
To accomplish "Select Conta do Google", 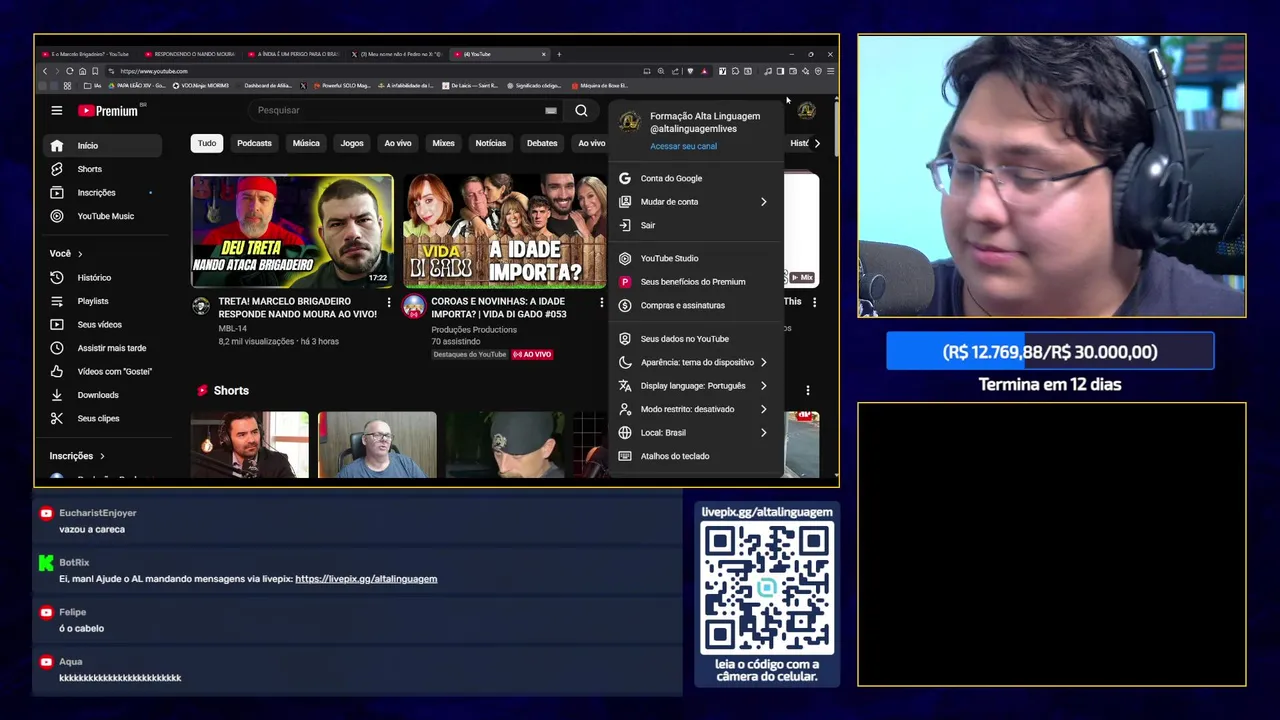I will (x=695, y=178).
